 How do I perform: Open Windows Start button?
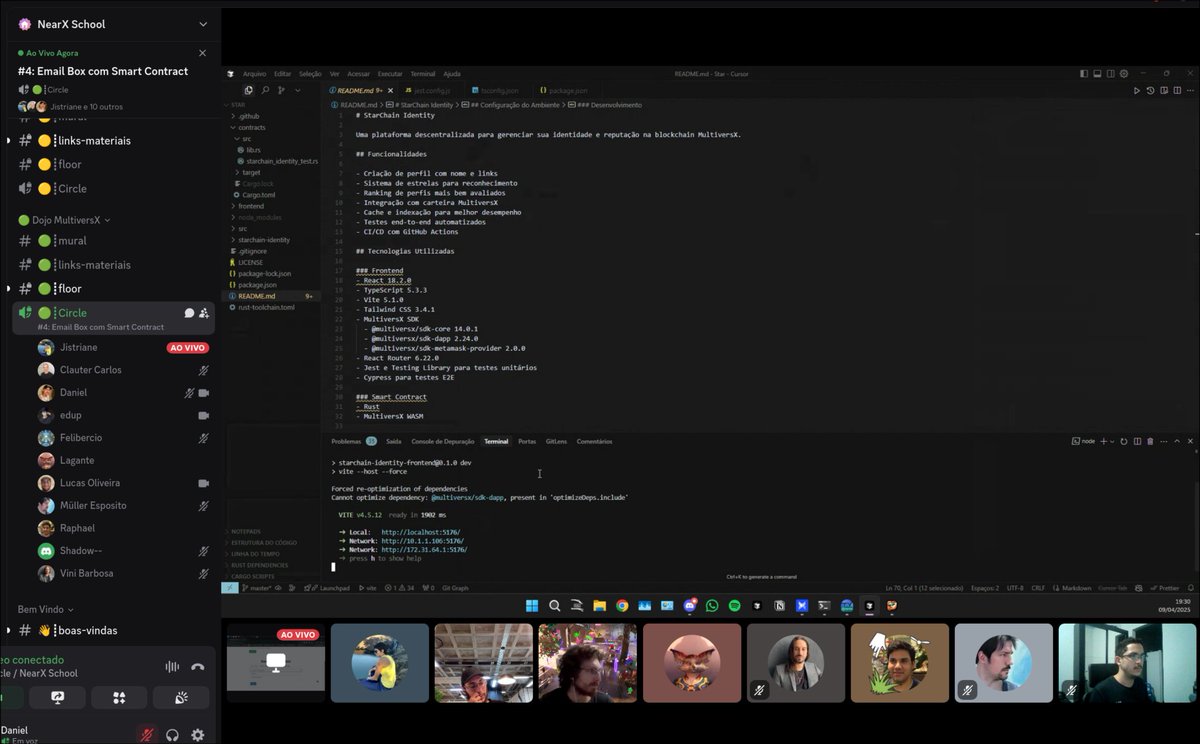click(531, 605)
